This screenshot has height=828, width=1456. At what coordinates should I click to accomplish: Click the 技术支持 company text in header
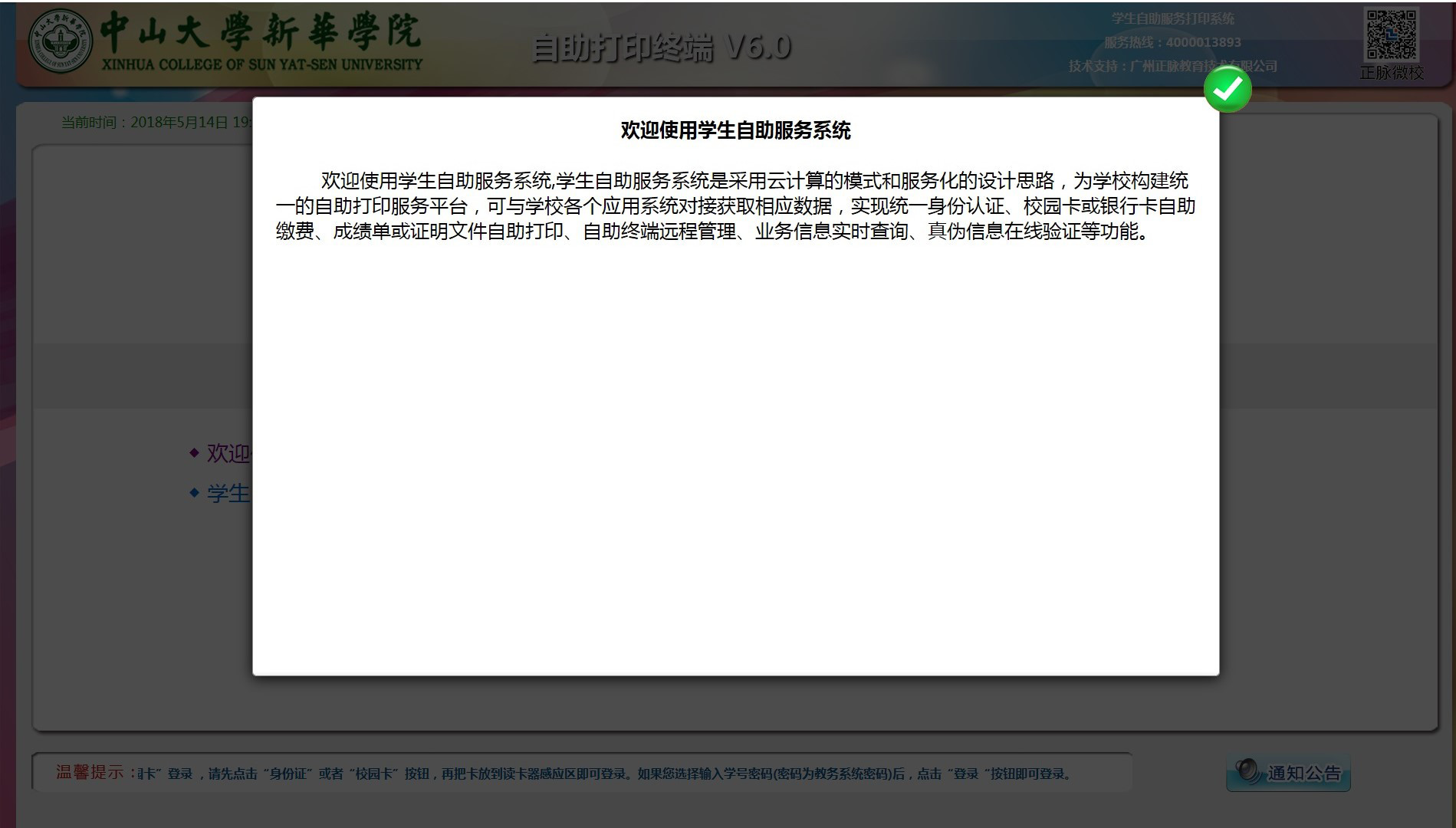click(x=1172, y=66)
